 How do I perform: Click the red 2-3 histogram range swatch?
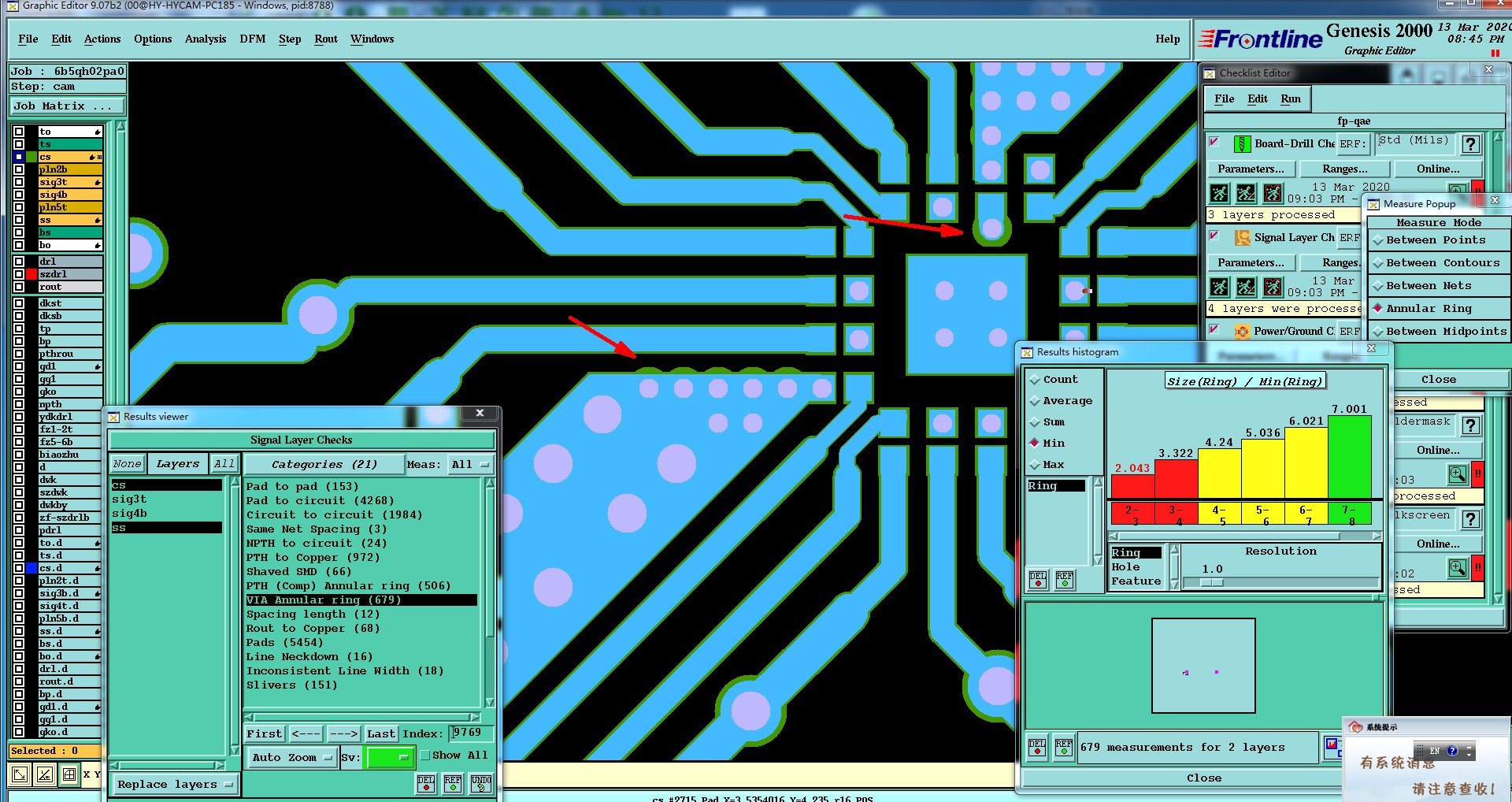click(1132, 515)
